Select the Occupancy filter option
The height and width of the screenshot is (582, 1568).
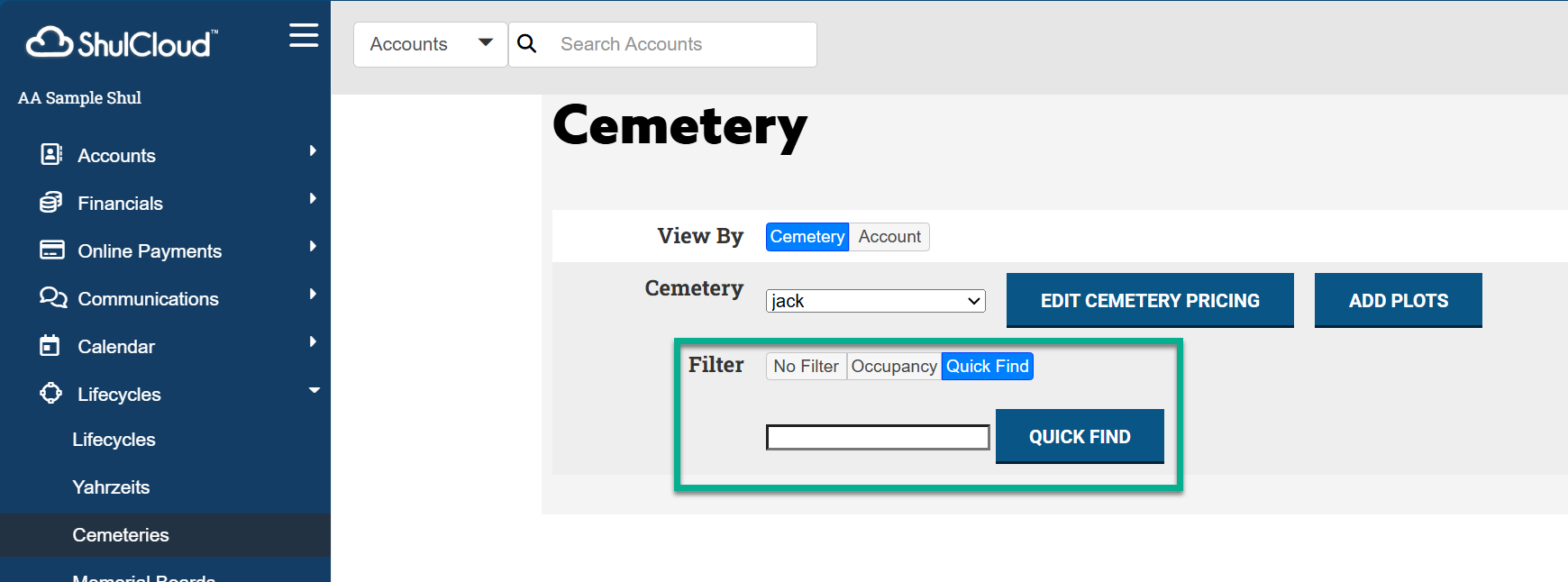893,367
